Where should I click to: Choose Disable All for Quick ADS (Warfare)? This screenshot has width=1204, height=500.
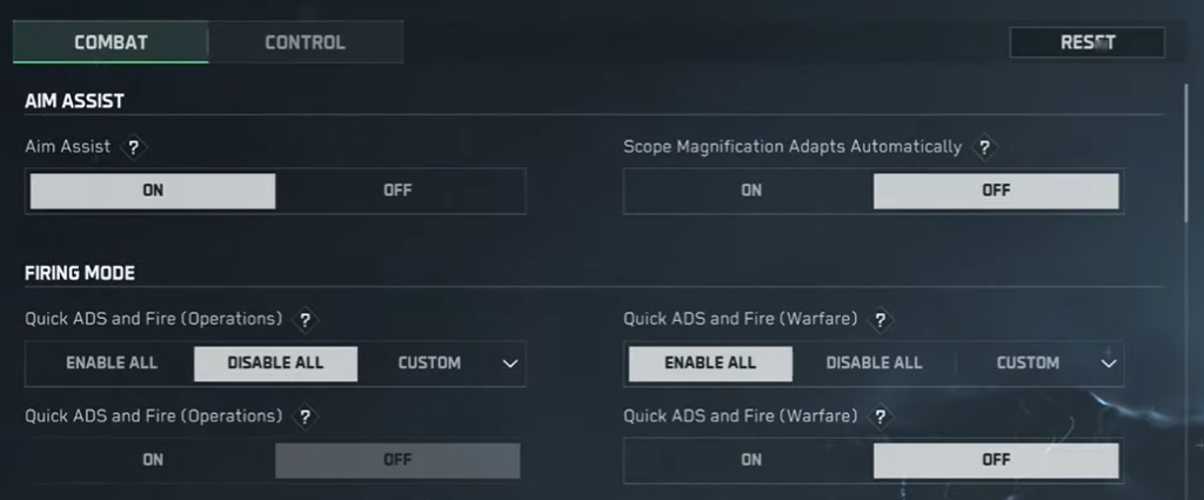tap(874, 363)
